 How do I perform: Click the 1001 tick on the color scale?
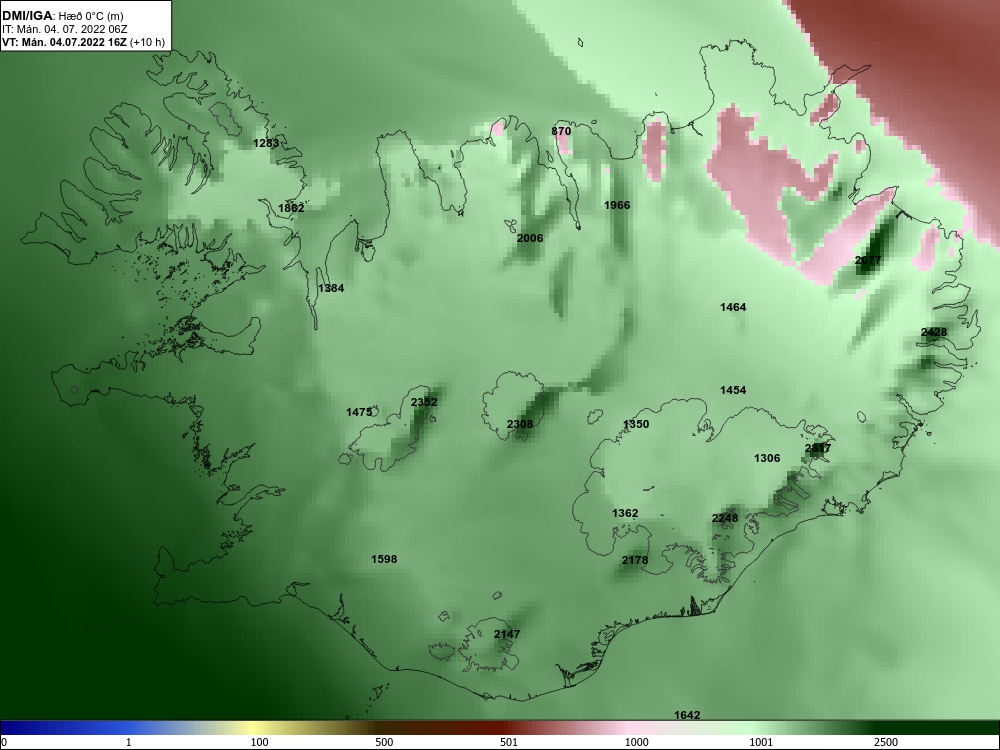tap(761, 743)
